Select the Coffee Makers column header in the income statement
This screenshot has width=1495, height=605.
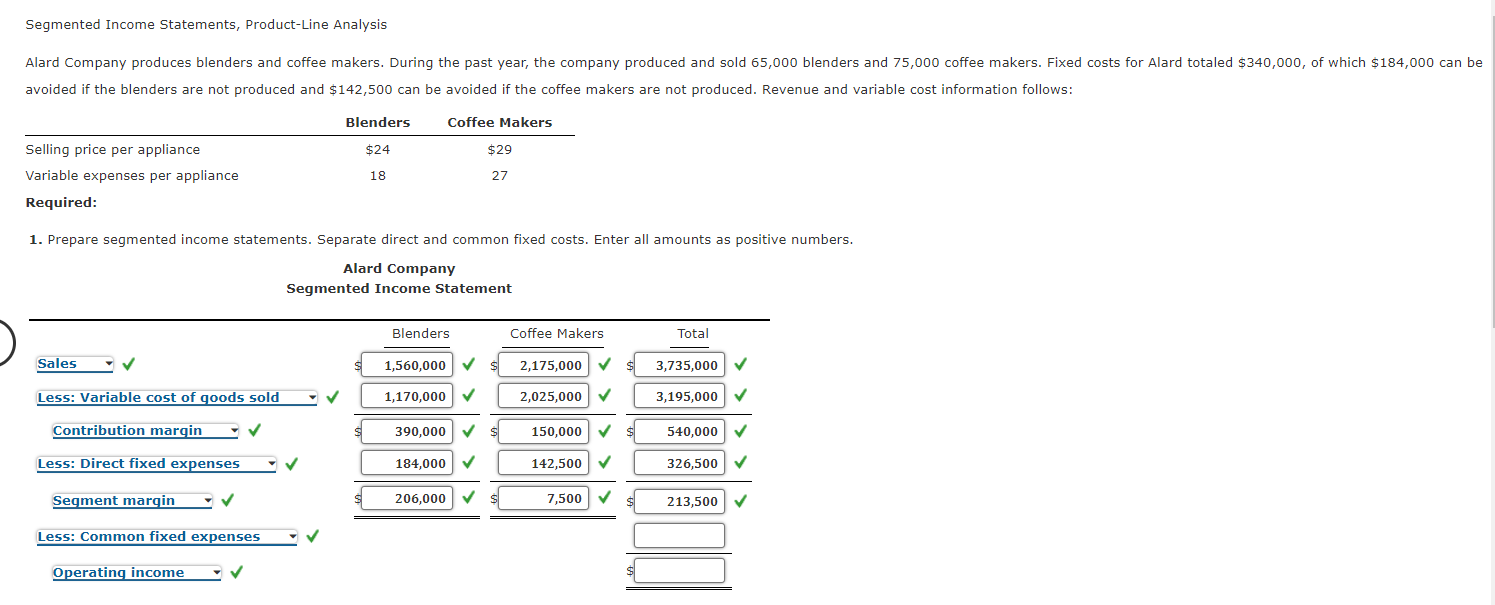(557, 334)
